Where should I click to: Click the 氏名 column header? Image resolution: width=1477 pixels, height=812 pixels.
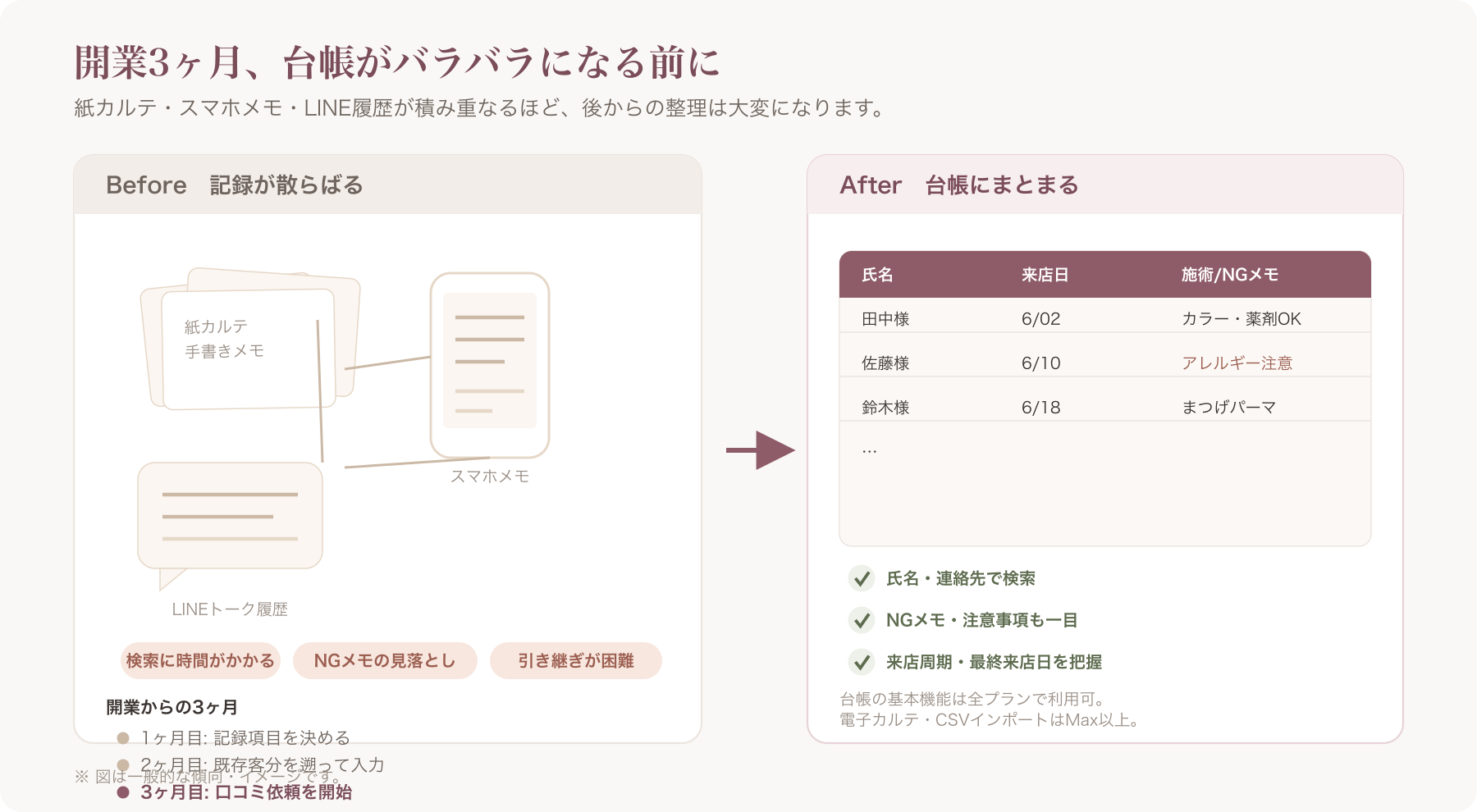coord(877,275)
